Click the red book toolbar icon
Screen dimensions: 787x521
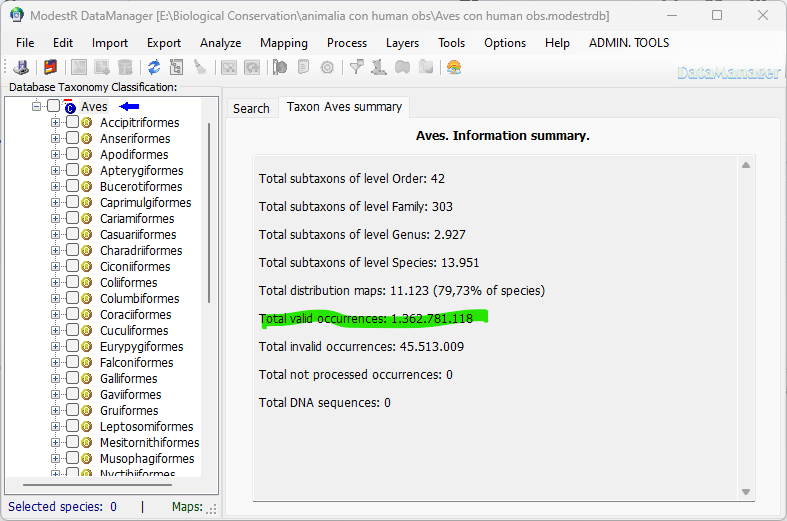[x=50, y=67]
